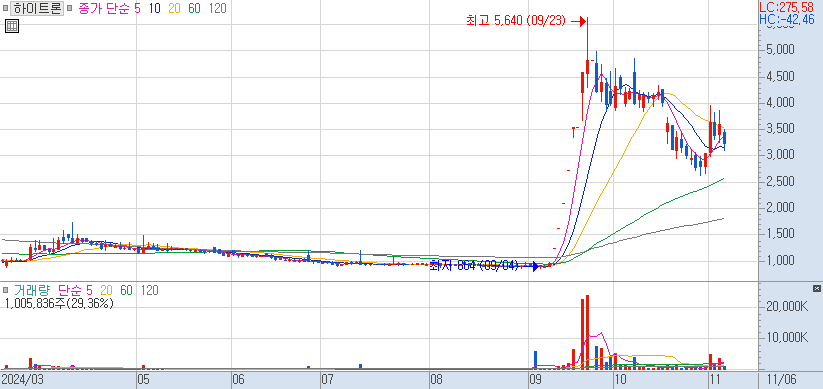823x389 pixels.
Task: Click the 단순 label in the volume panel
Action: coord(69,290)
